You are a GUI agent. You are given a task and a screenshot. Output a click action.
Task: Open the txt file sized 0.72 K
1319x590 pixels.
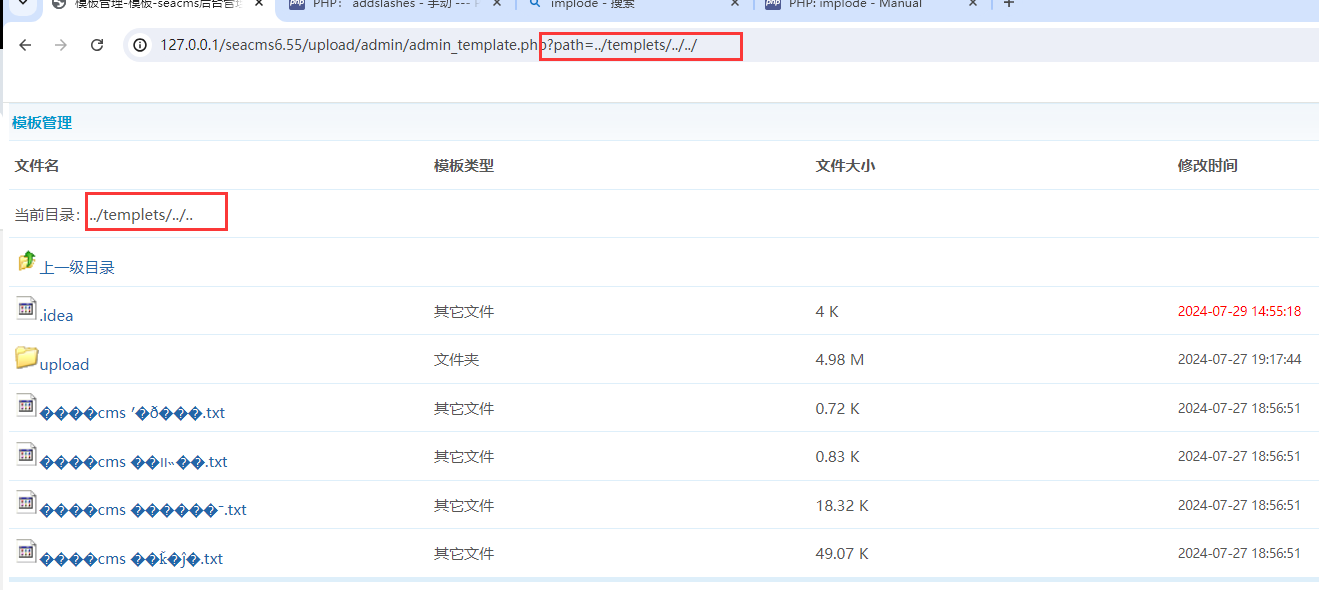[x=132, y=413]
